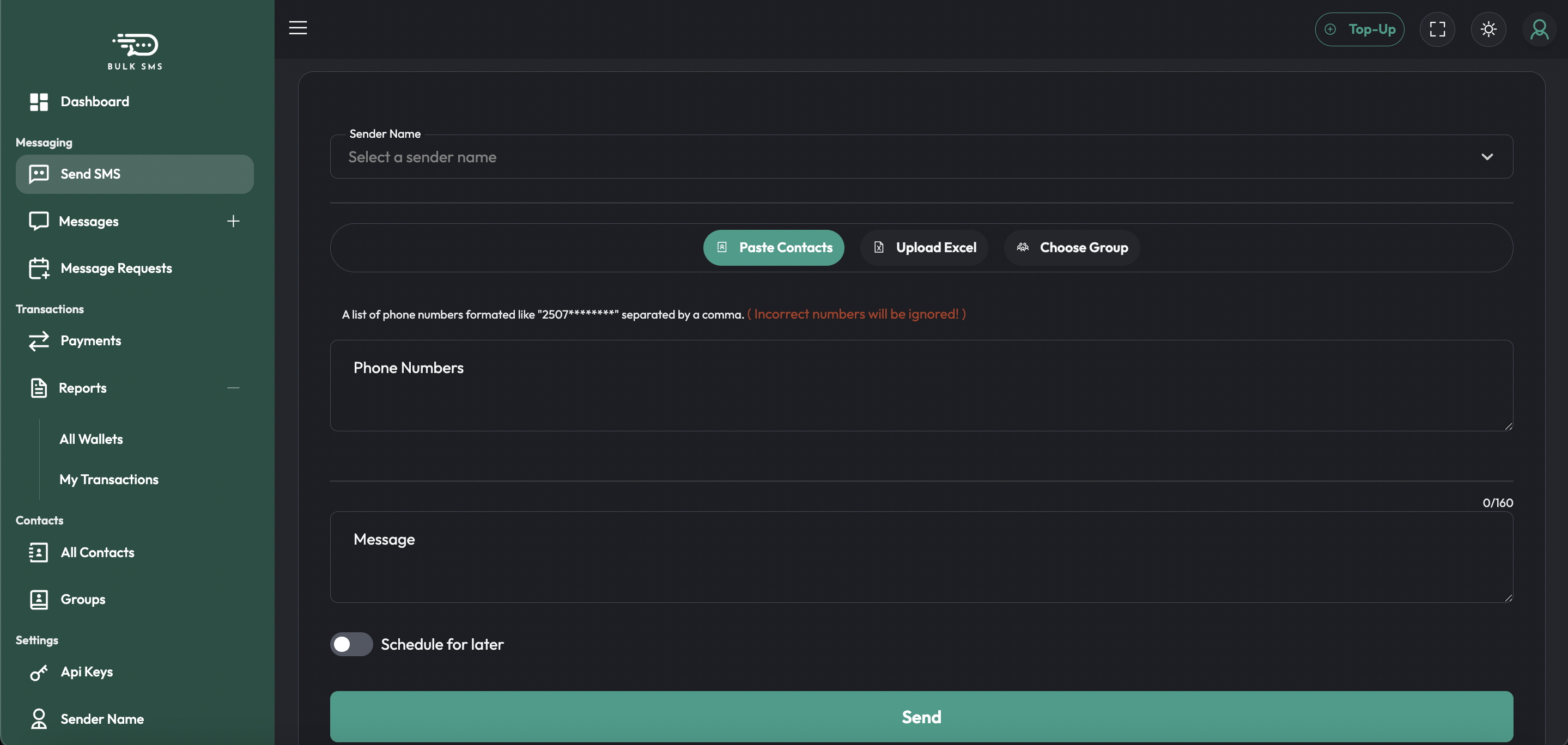Open the Sender Name dropdown
The width and height of the screenshot is (1568, 745).
921,157
